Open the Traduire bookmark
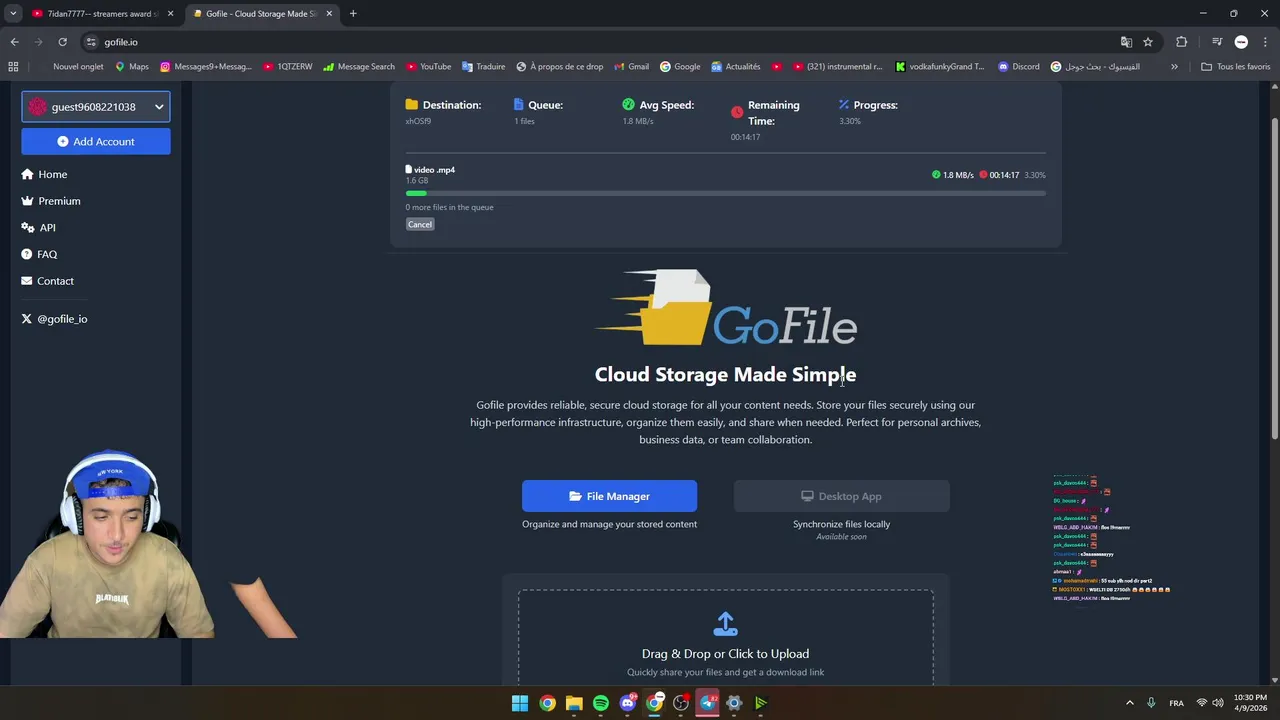The height and width of the screenshot is (720, 1280). (x=483, y=67)
